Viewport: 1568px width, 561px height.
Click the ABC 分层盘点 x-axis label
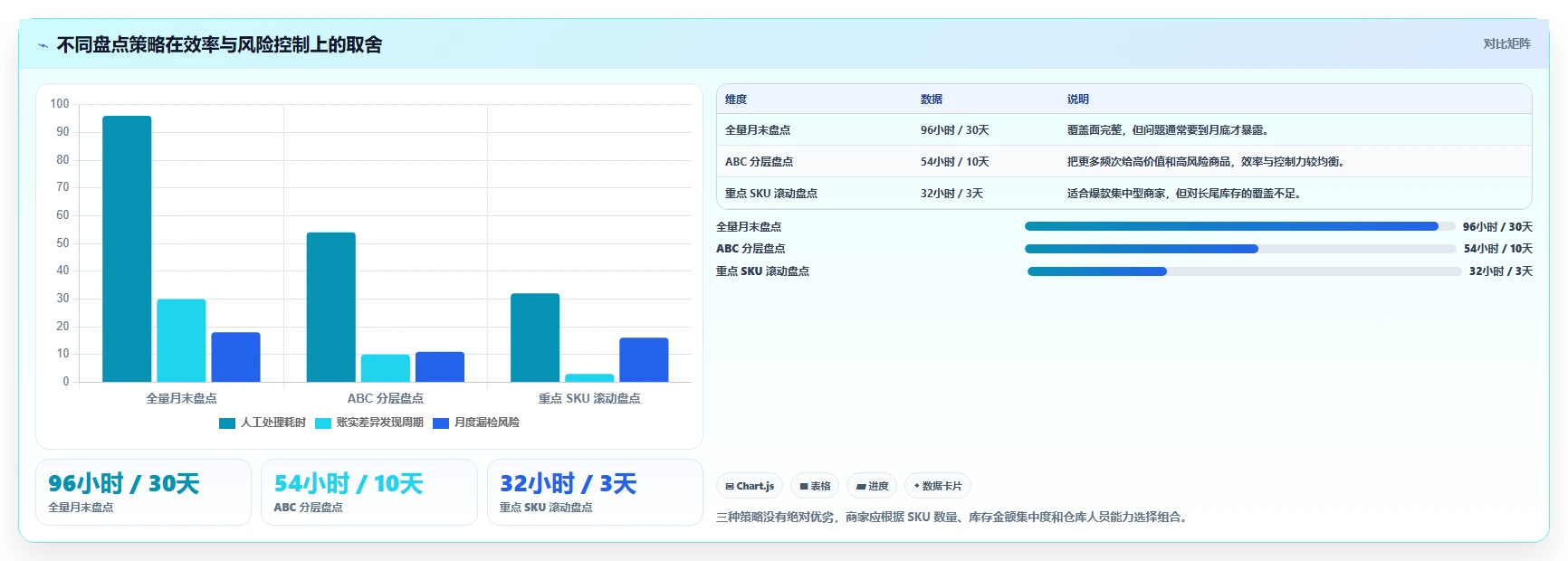tap(386, 398)
